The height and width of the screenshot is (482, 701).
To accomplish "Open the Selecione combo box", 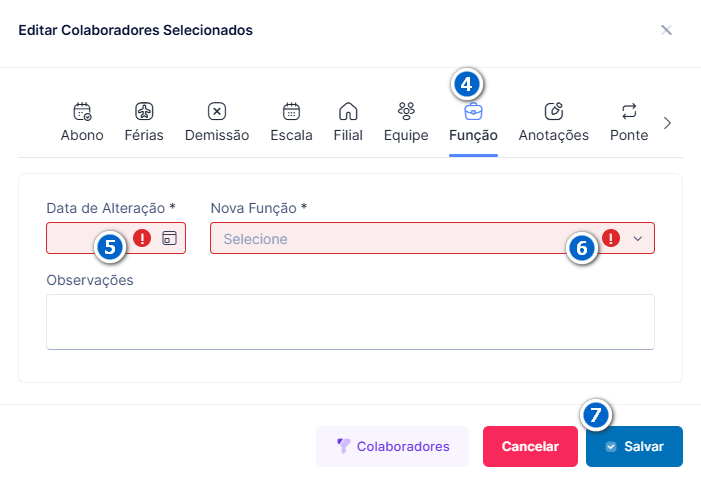I will pos(432,238).
